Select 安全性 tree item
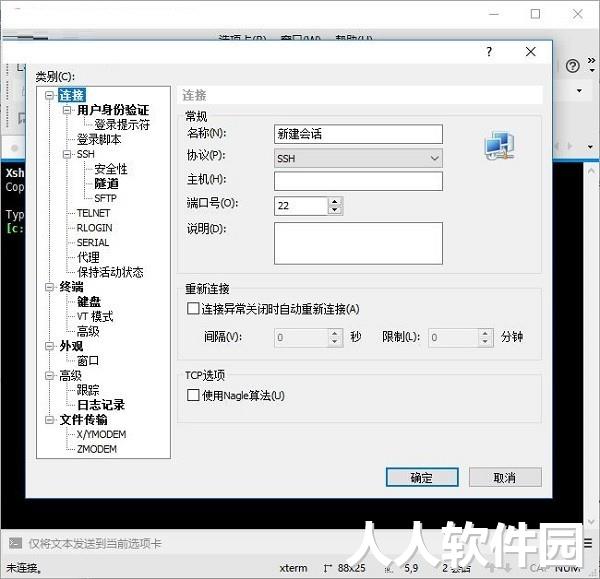This screenshot has height=579, width=600. tap(111, 169)
